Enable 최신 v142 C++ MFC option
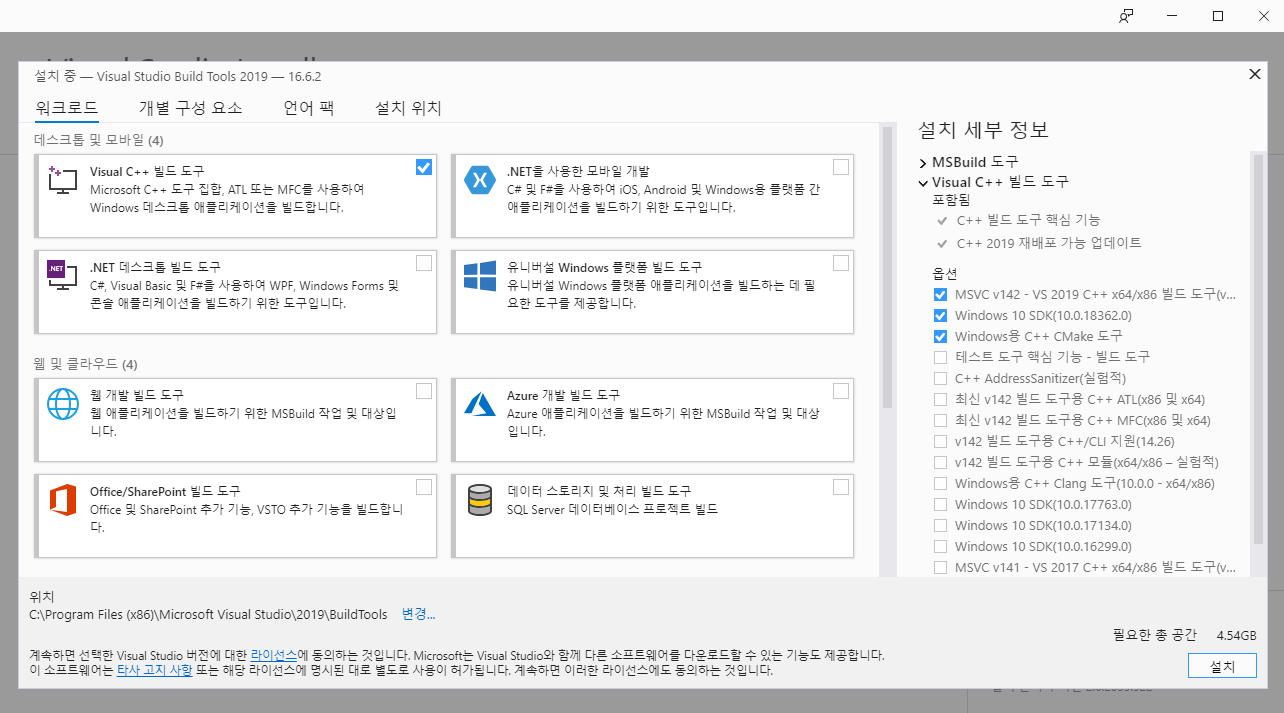The image size is (1284, 713). [x=940, y=420]
